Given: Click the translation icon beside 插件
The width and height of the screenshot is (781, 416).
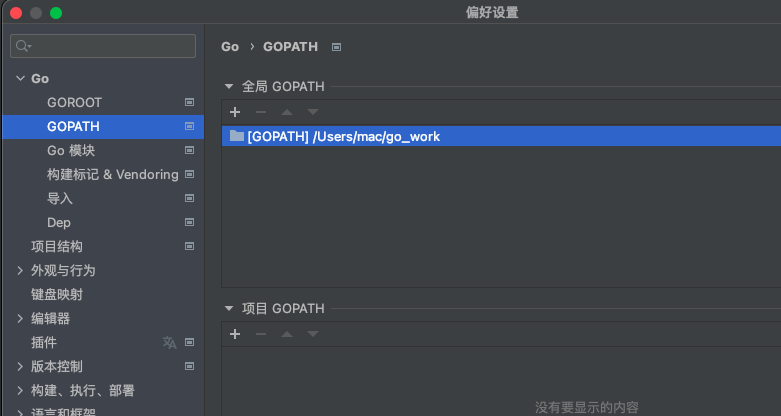Looking at the screenshot, I should point(169,342).
